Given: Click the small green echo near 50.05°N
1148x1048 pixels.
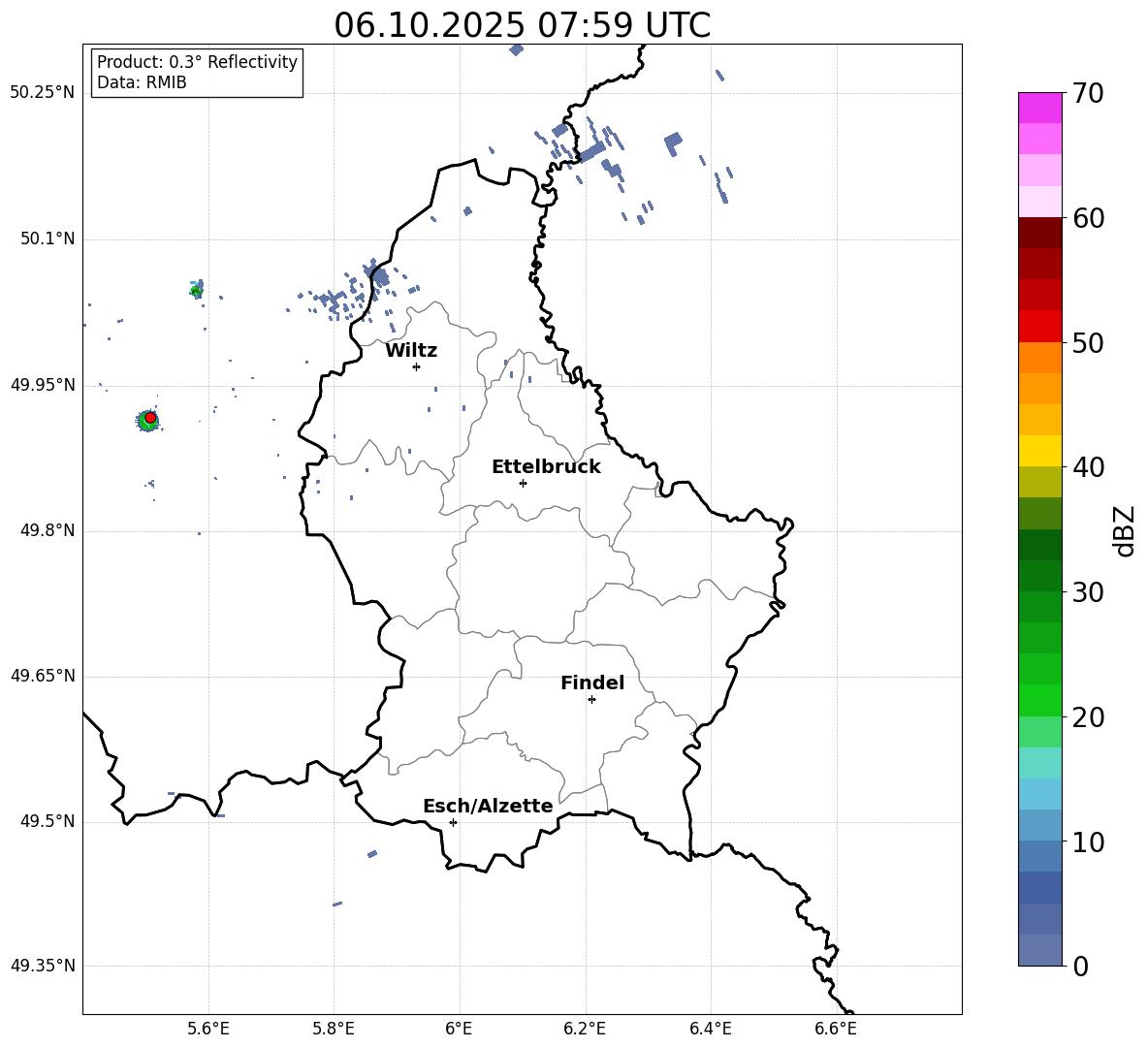Looking at the screenshot, I should click(x=196, y=291).
